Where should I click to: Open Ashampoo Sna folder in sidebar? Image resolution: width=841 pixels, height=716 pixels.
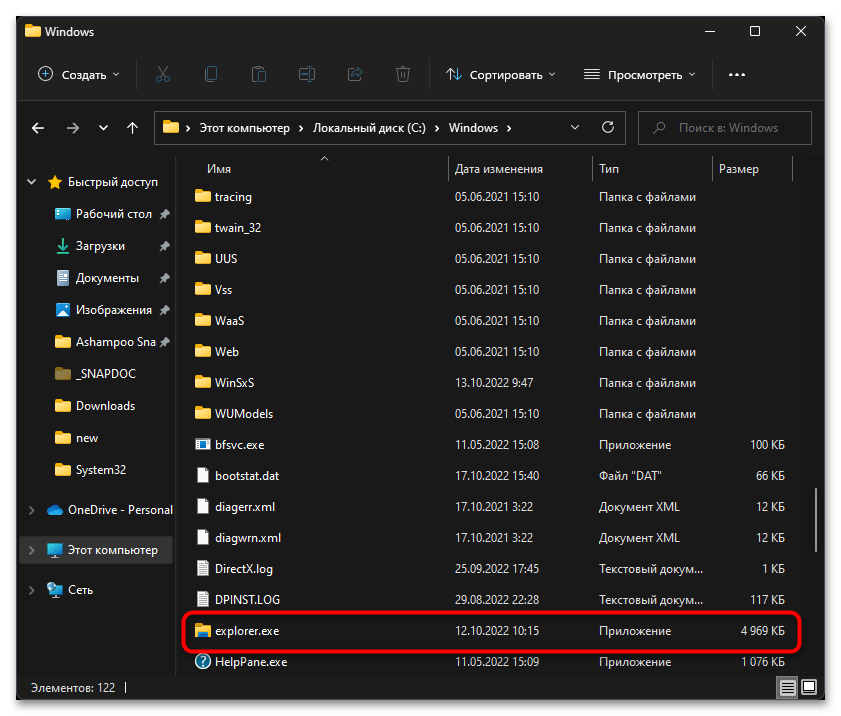(x=115, y=342)
